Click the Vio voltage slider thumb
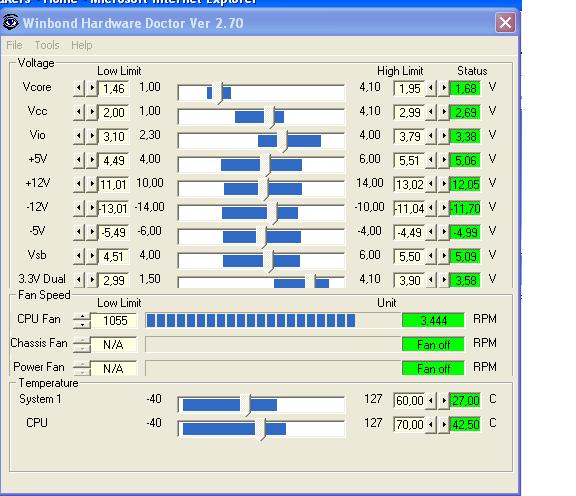The height and width of the screenshot is (496, 576). click(x=282, y=141)
